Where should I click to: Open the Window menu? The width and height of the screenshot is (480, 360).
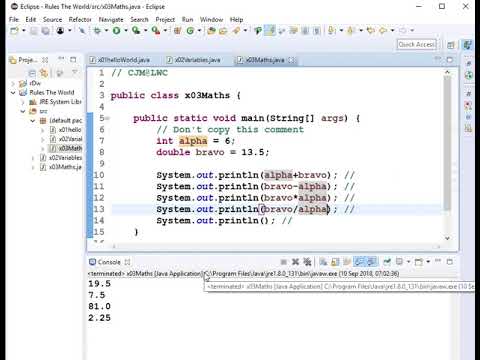tap(211, 20)
